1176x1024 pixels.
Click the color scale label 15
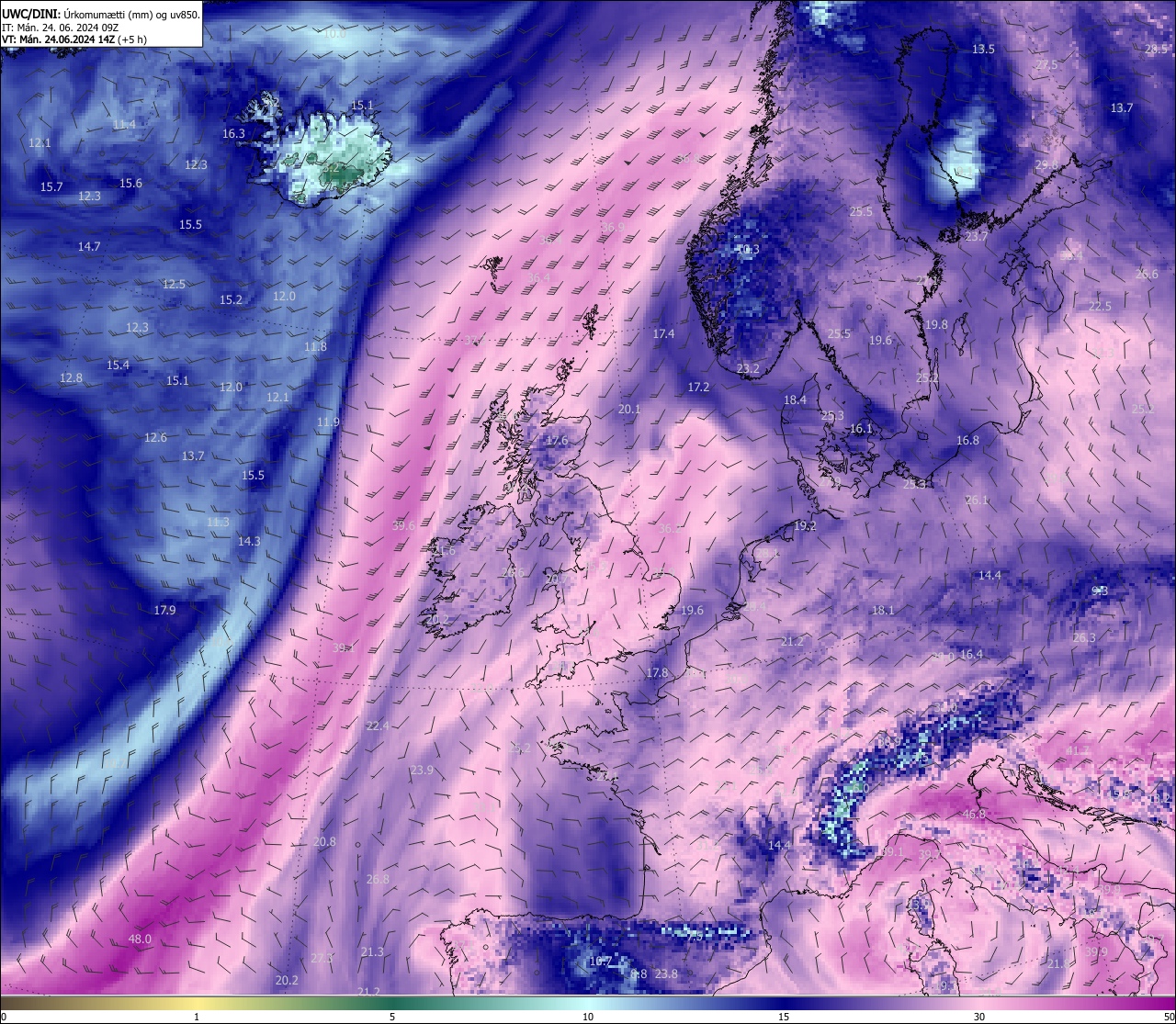(x=784, y=1017)
